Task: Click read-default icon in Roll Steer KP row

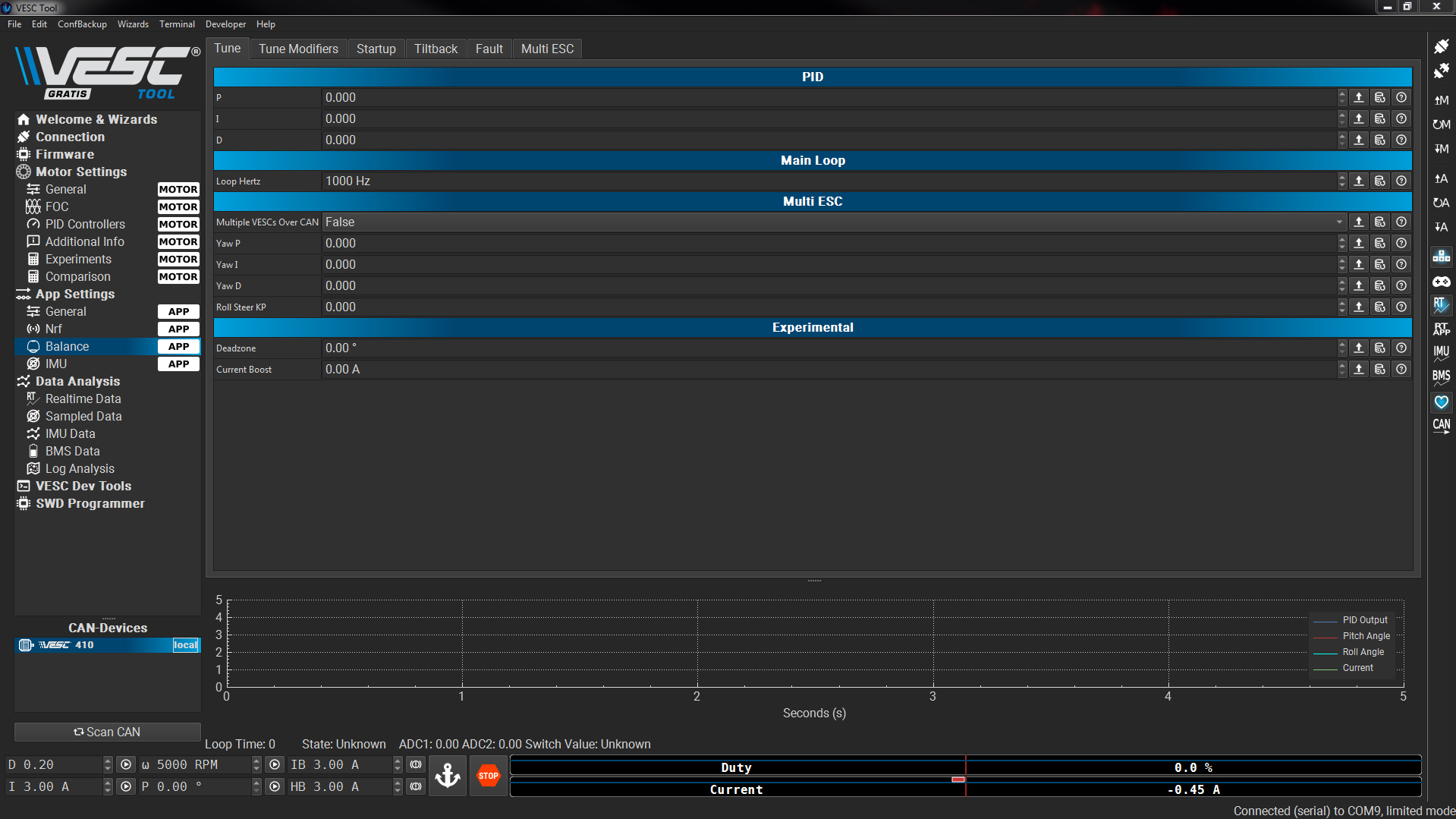Action: coord(1380,307)
